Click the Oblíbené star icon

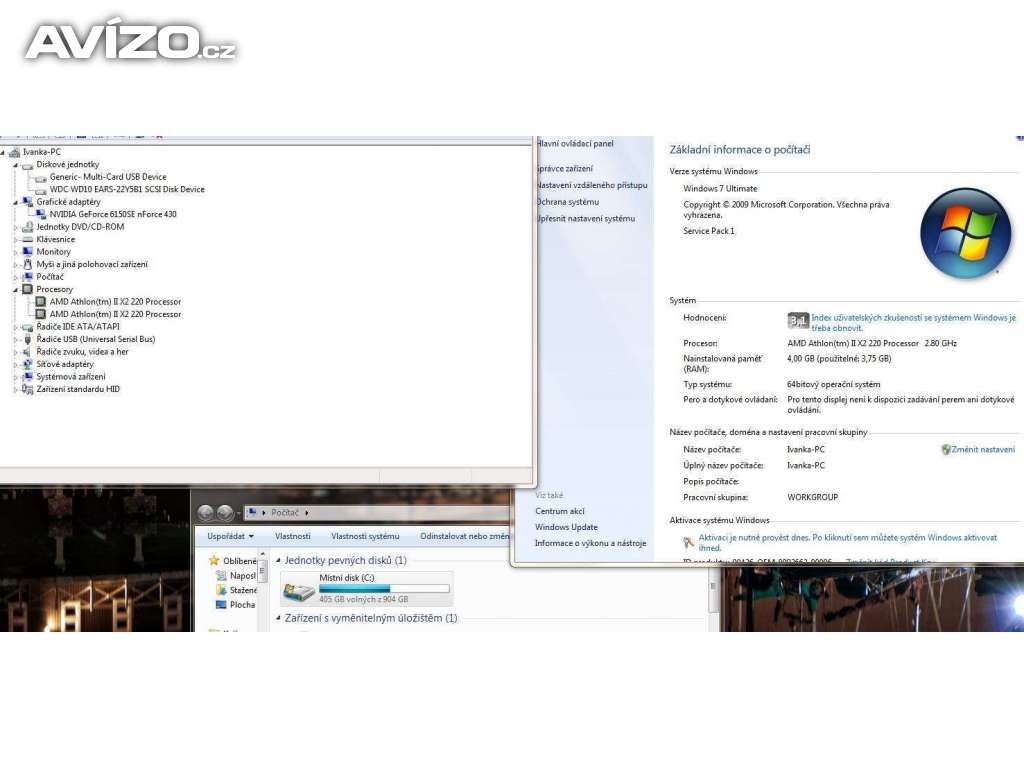(x=214, y=561)
